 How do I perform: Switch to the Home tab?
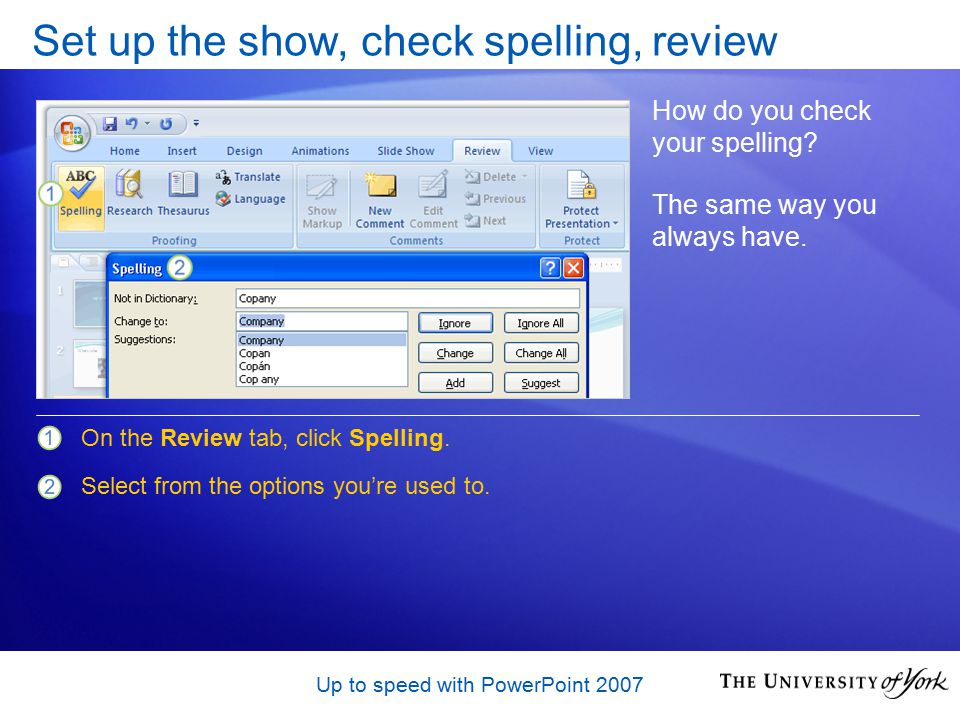click(125, 151)
